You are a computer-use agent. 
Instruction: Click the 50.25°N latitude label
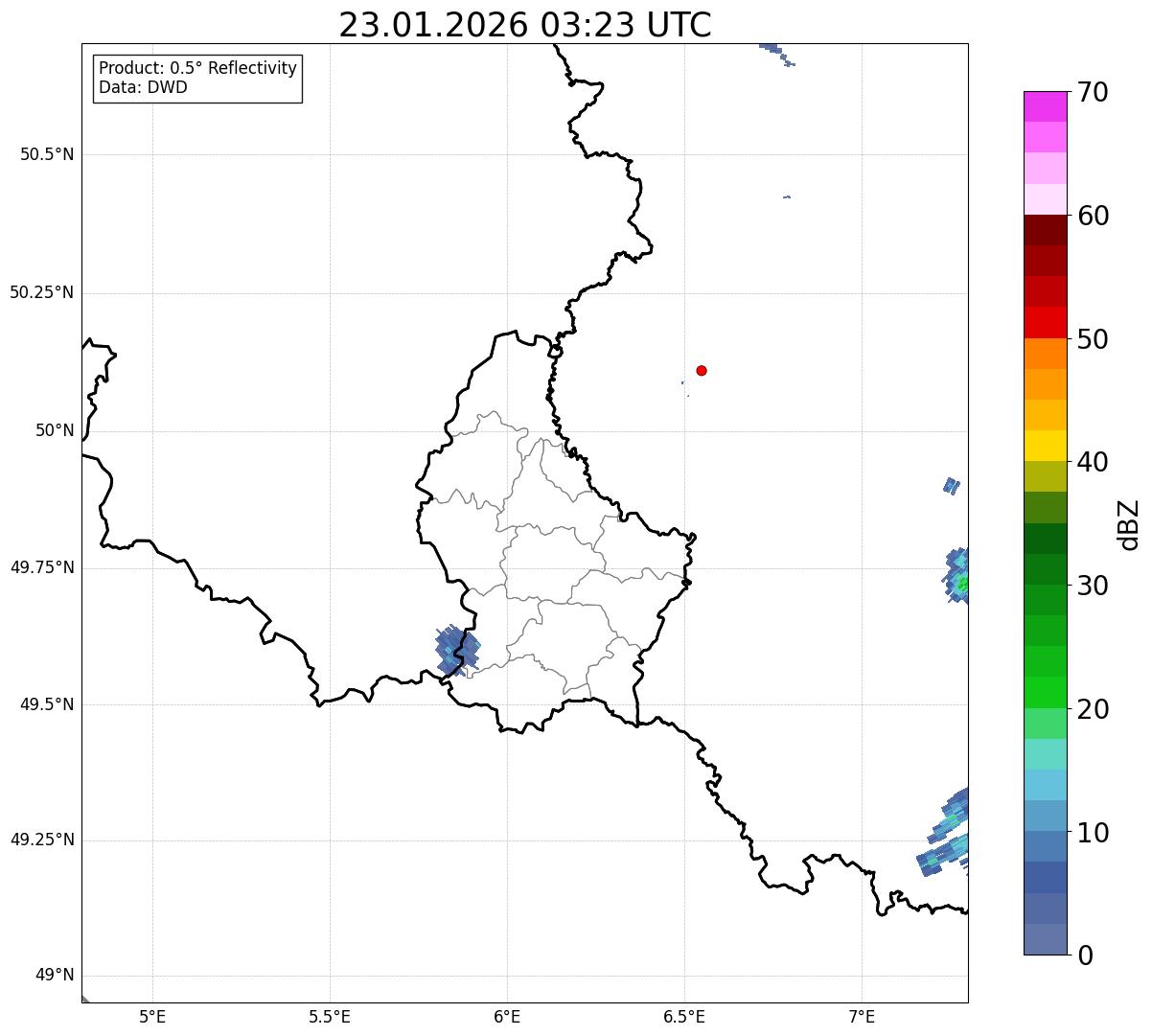tap(42, 292)
